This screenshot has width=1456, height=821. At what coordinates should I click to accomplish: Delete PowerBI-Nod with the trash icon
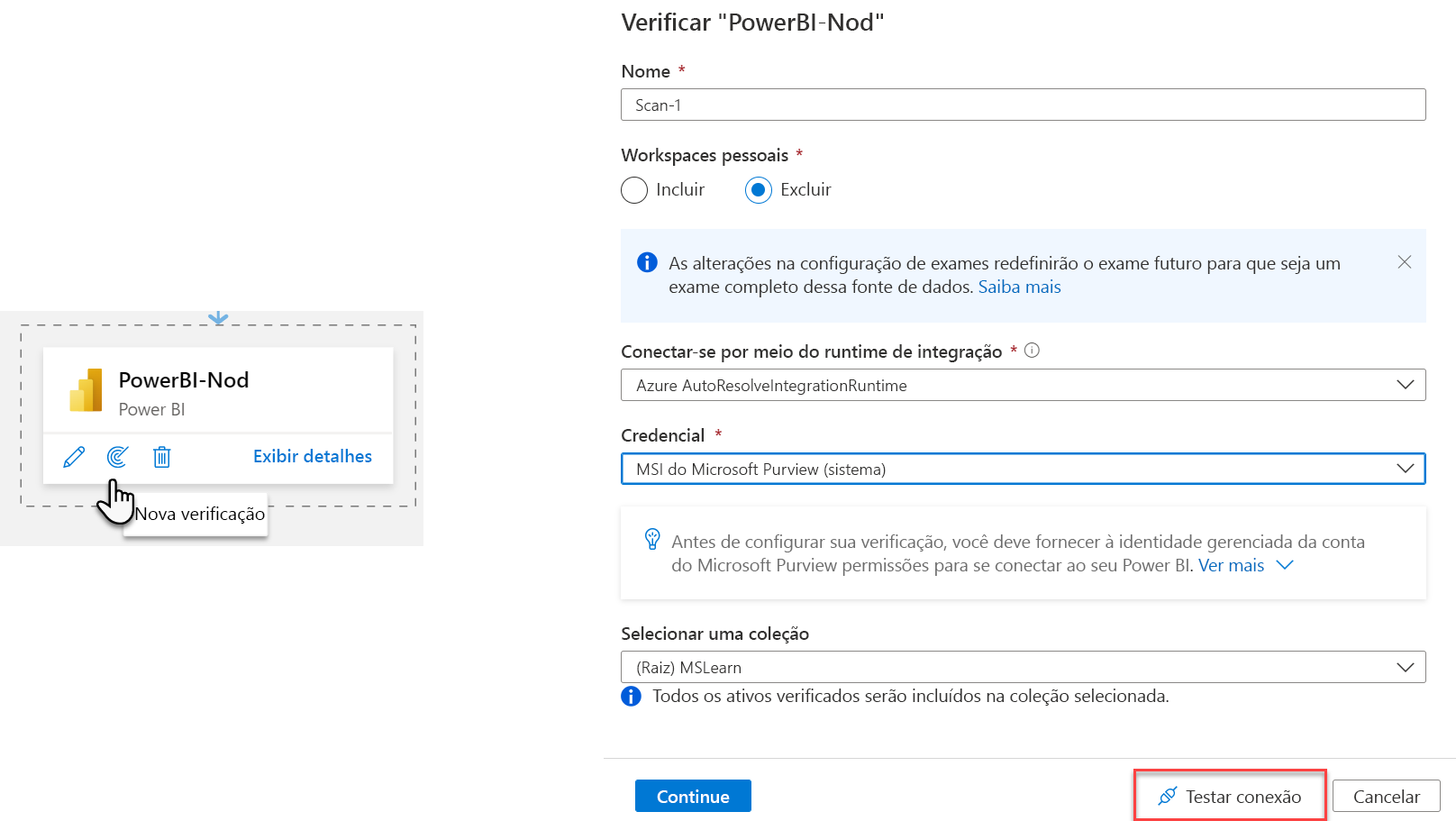[x=162, y=457]
